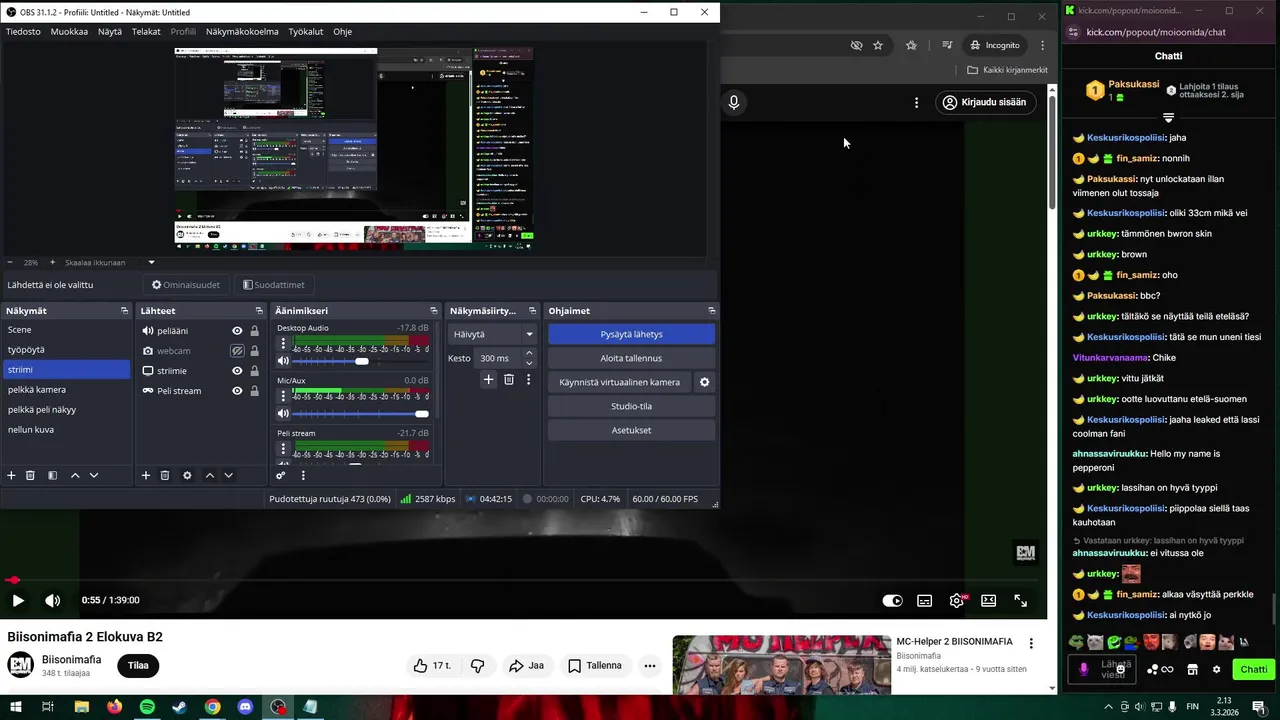
Task: Click YouTube voice search microphone
Action: (x=734, y=102)
